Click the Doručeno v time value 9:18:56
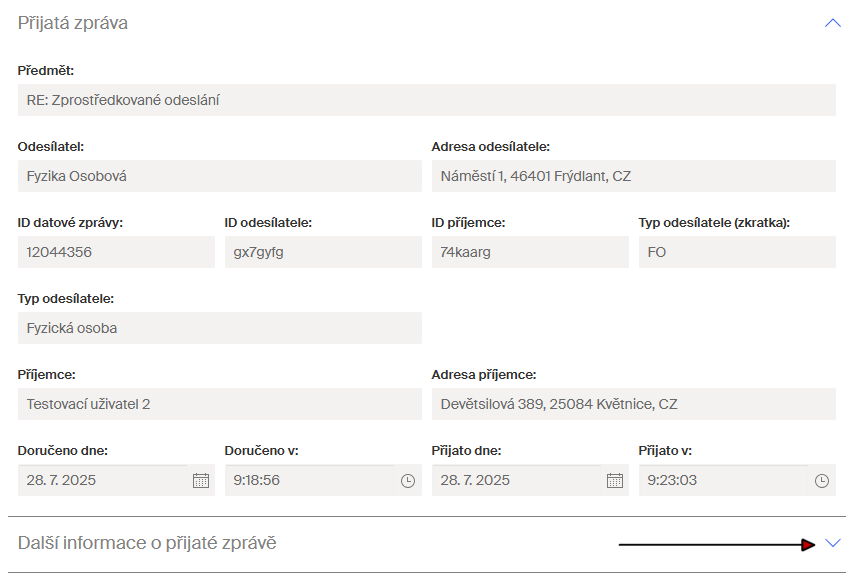Image resolution: width=854 pixels, height=584 pixels. point(257,481)
